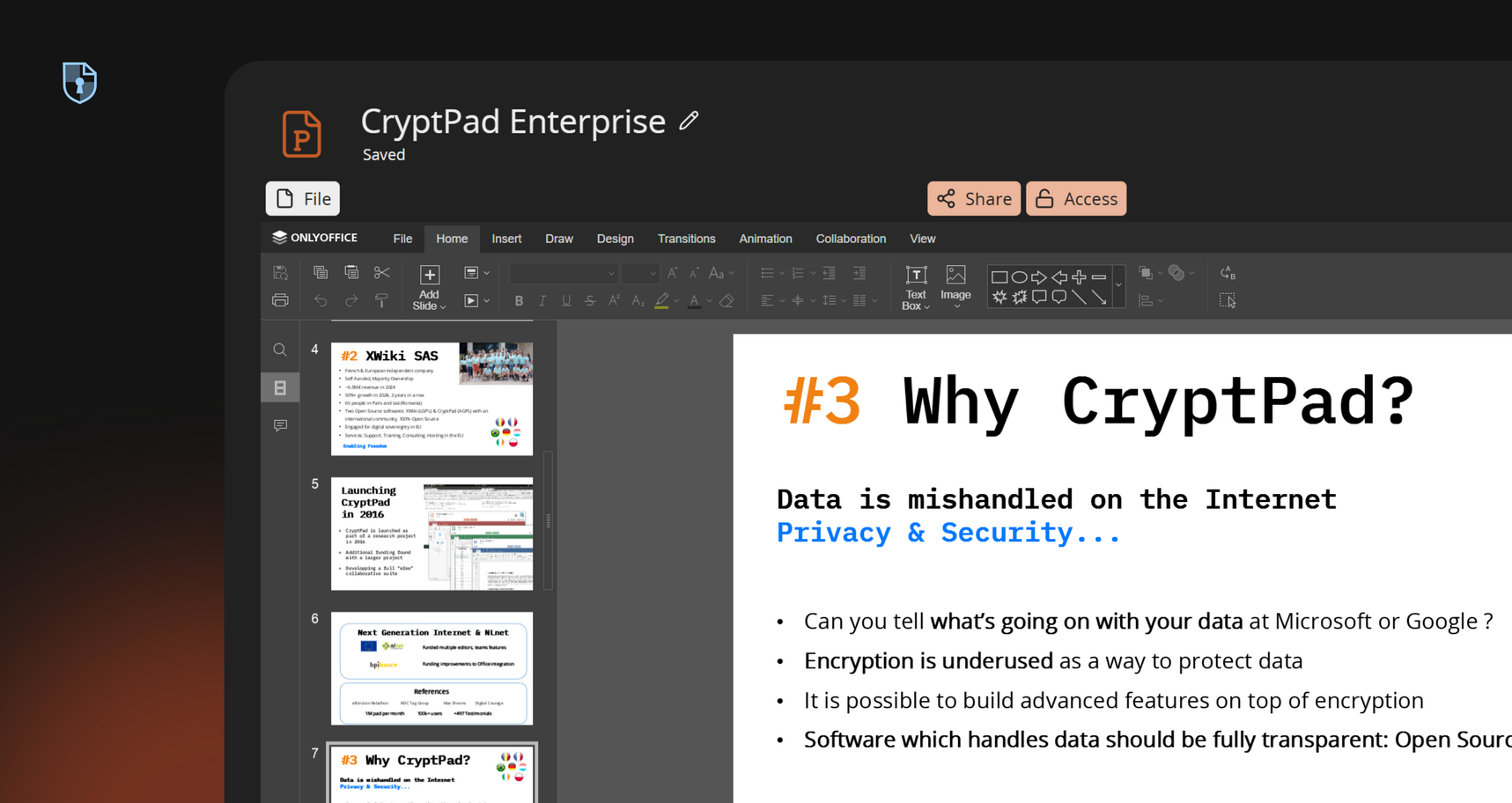Select the ellipse shape tool
Screen dimensions: 1512x803
[1019, 276]
